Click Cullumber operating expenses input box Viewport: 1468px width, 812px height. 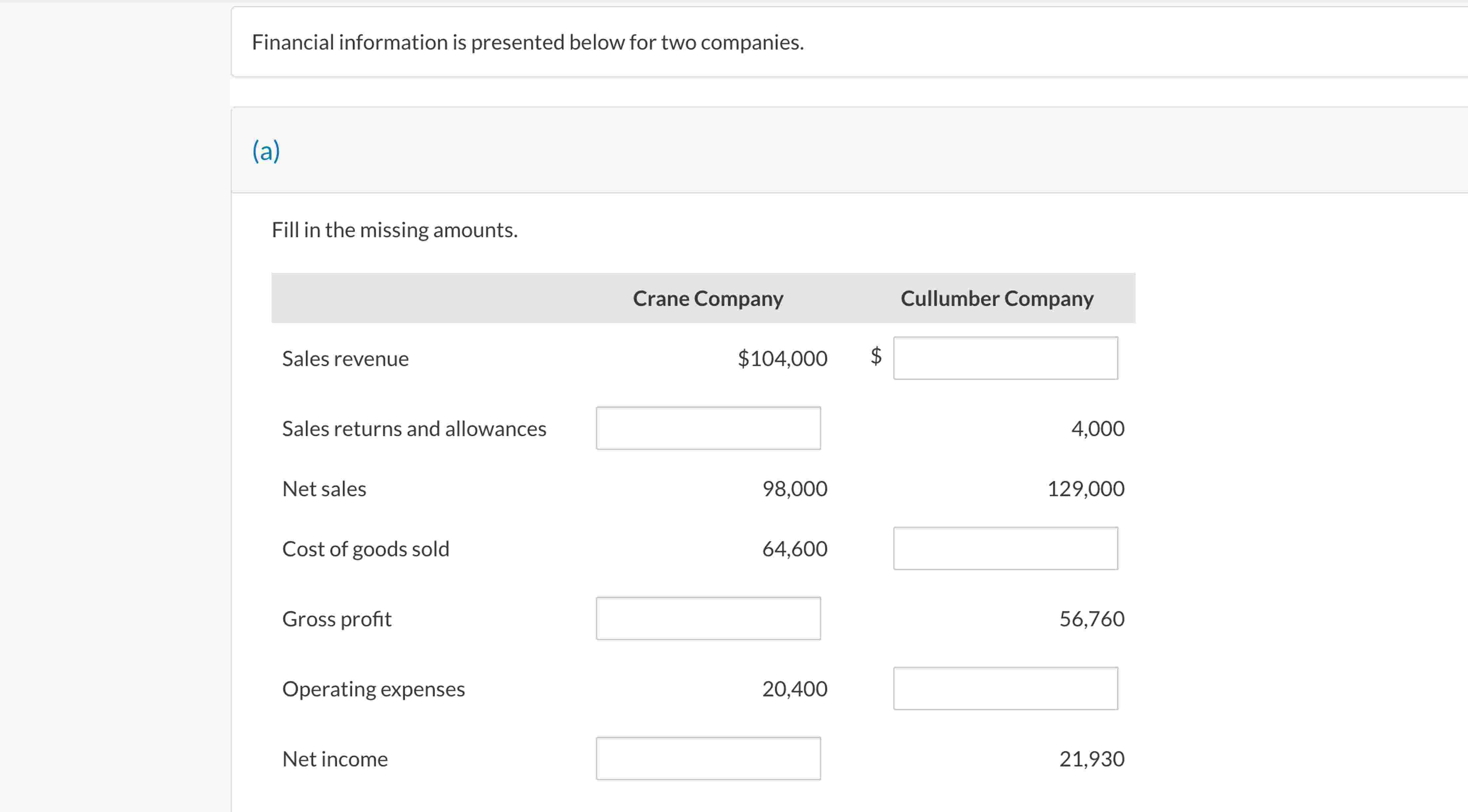[1005, 688]
